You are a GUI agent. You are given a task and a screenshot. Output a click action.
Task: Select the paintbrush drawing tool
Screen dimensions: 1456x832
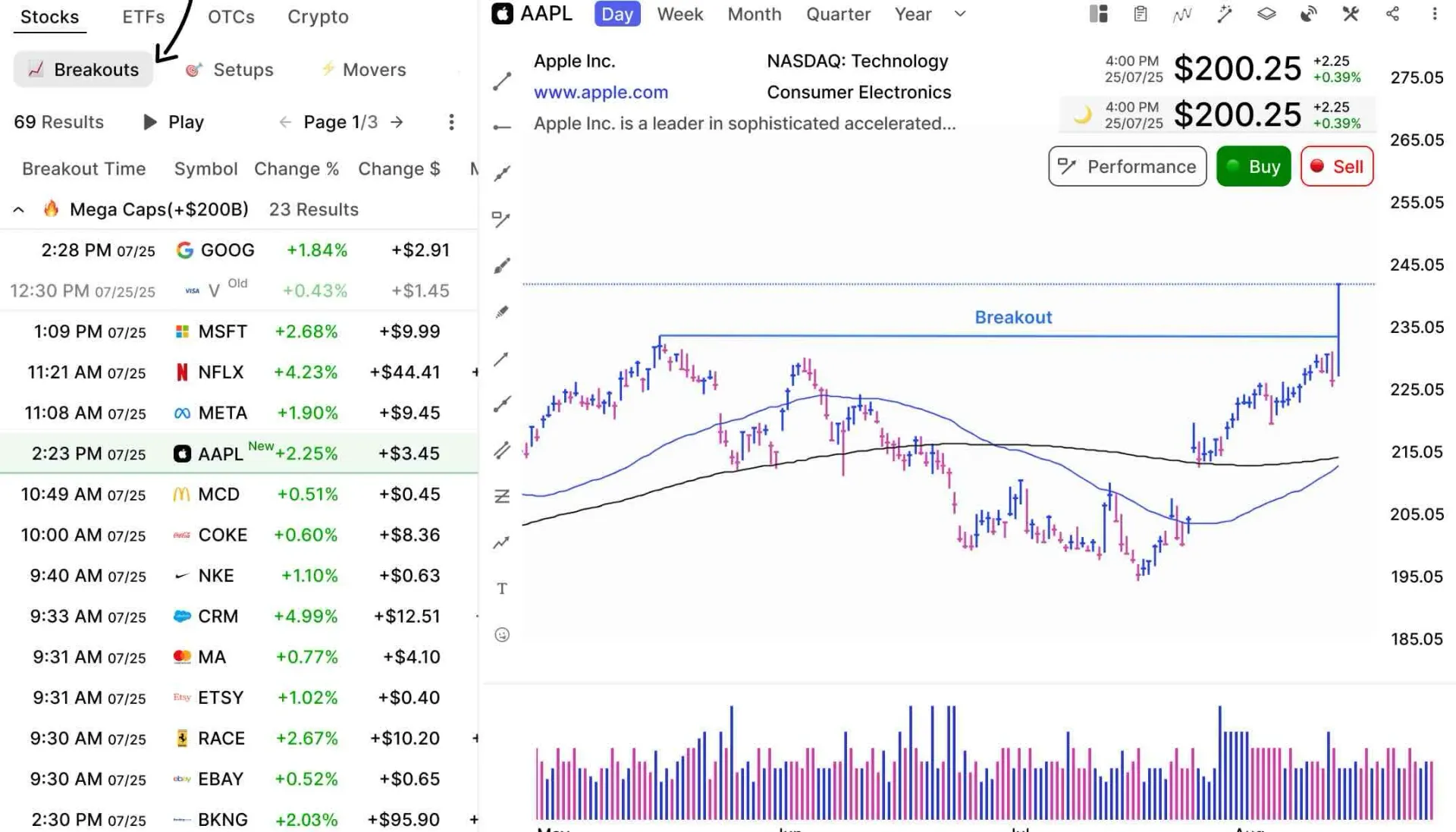pyautogui.click(x=502, y=265)
